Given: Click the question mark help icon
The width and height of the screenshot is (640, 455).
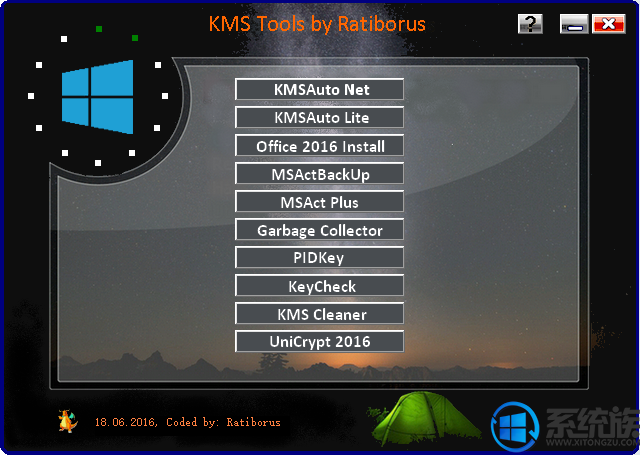Looking at the screenshot, I should [x=530, y=24].
